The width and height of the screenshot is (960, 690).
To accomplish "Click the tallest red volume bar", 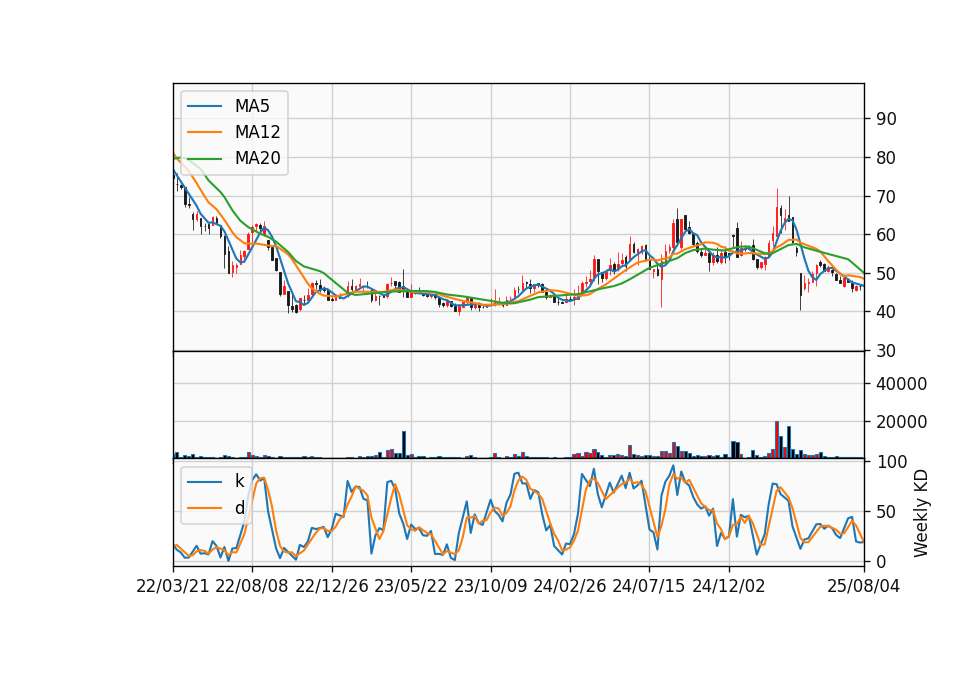I will point(777,440).
